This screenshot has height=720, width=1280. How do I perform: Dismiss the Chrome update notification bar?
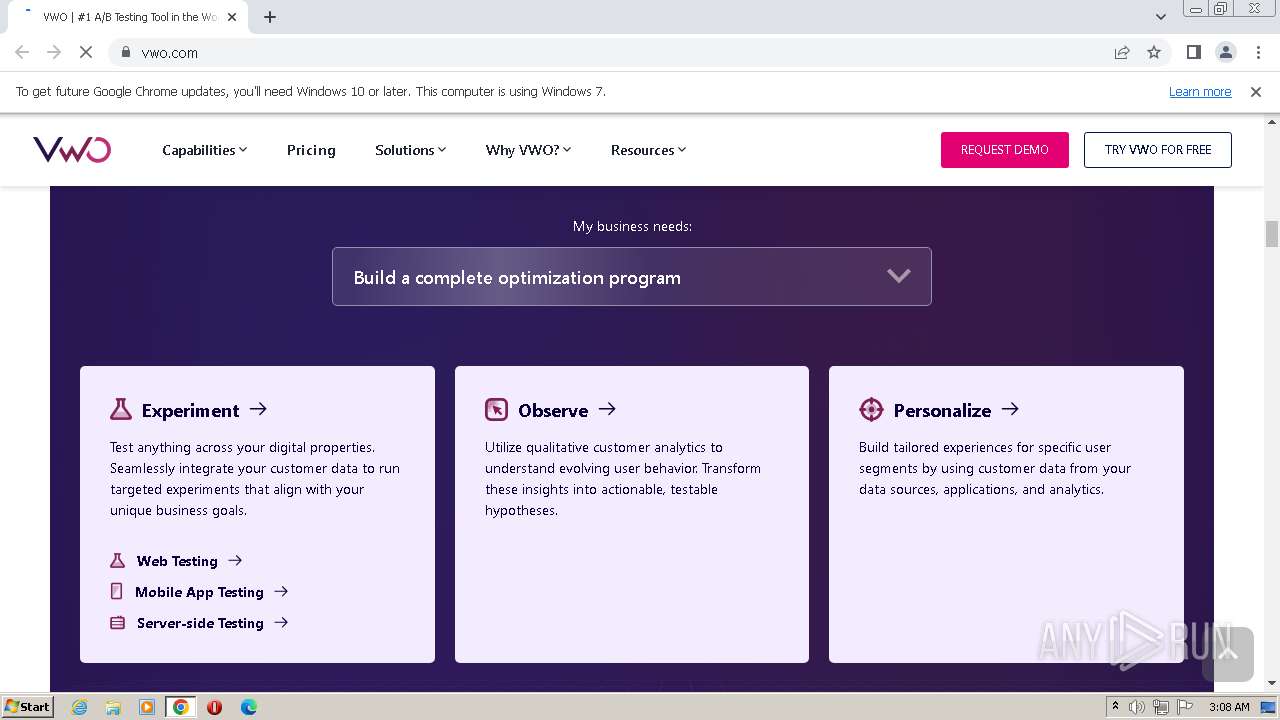tap(1256, 91)
